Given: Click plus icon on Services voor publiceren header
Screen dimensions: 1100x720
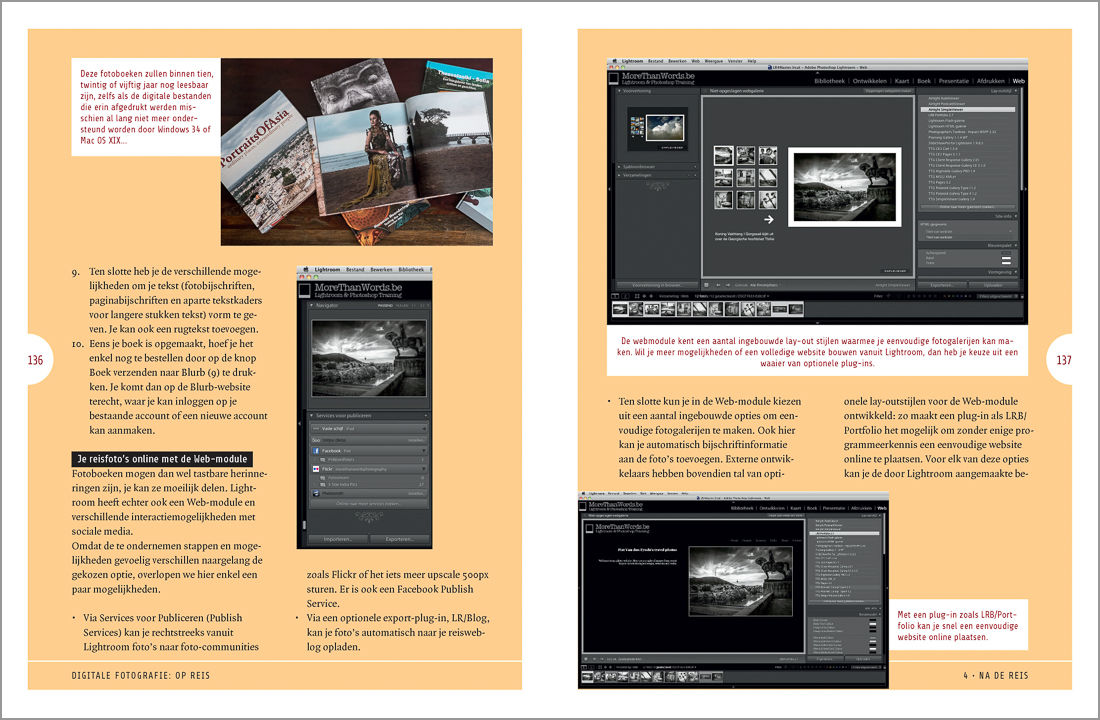Looking at the screenshot, I should (x=425, y=415).
